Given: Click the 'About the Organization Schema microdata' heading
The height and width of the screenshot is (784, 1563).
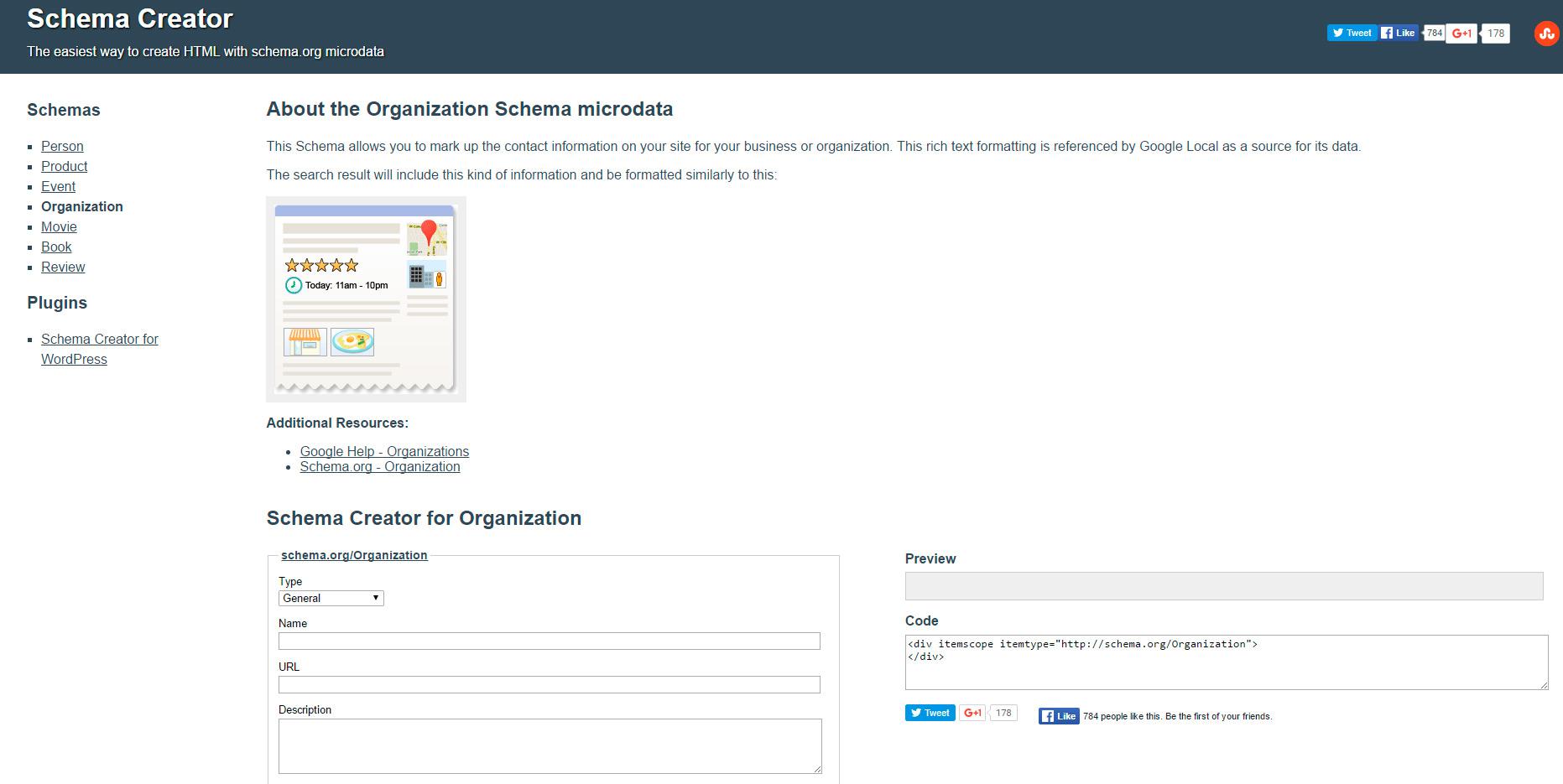Looking at the screenshot, I should (x=470, y=109).
